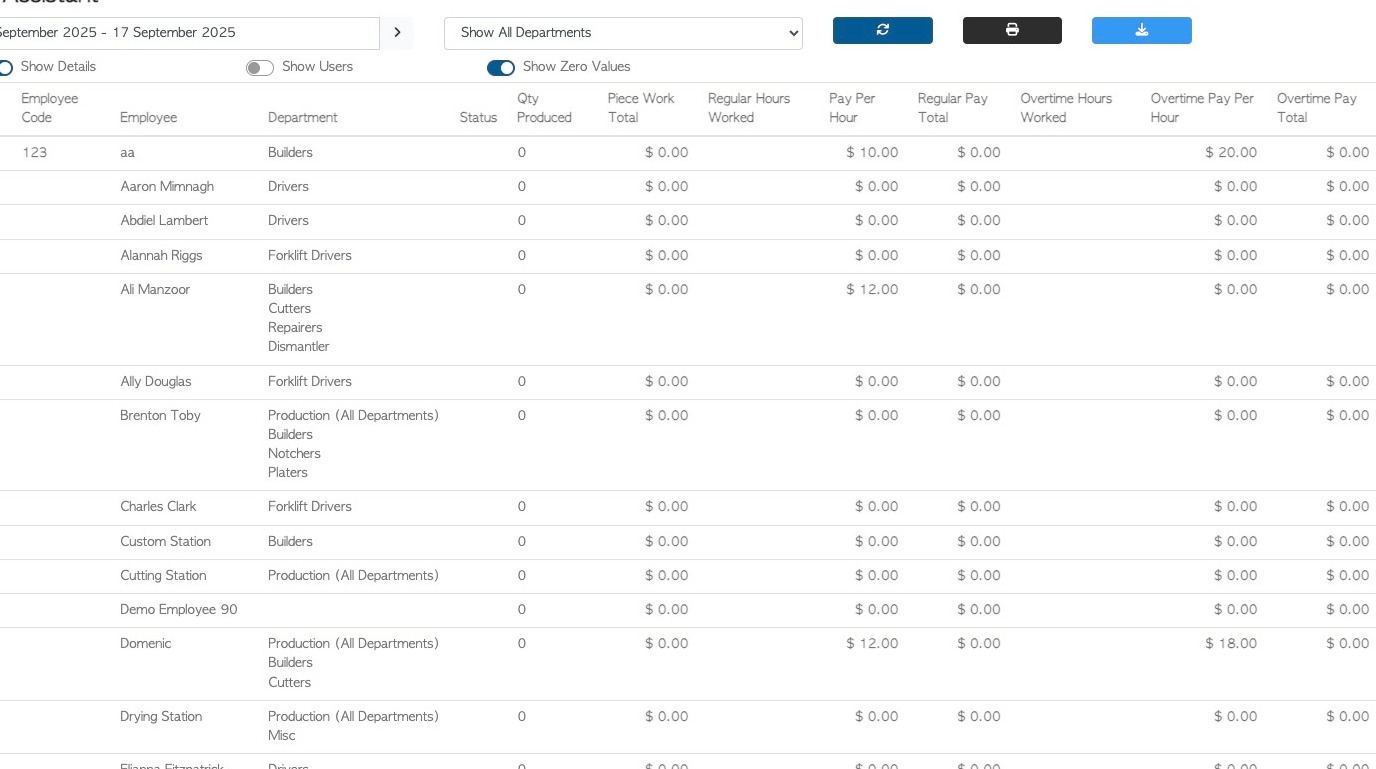1376x769 pixels.
Task: Go to next date range arrow
Action: coord(397,33)
